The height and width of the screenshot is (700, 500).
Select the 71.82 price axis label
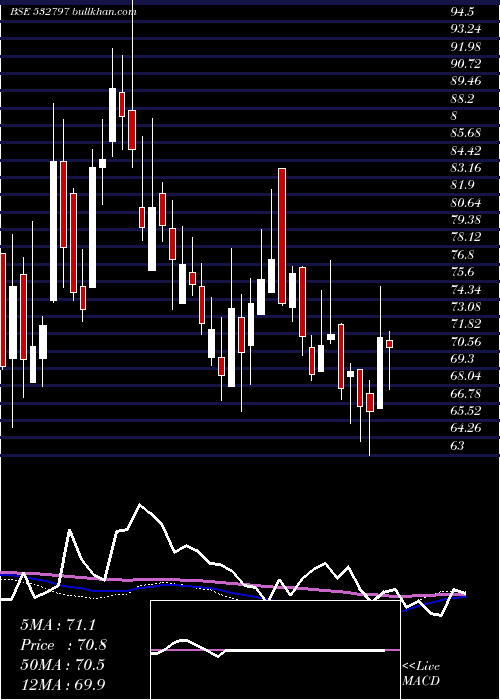pos(466,324)
